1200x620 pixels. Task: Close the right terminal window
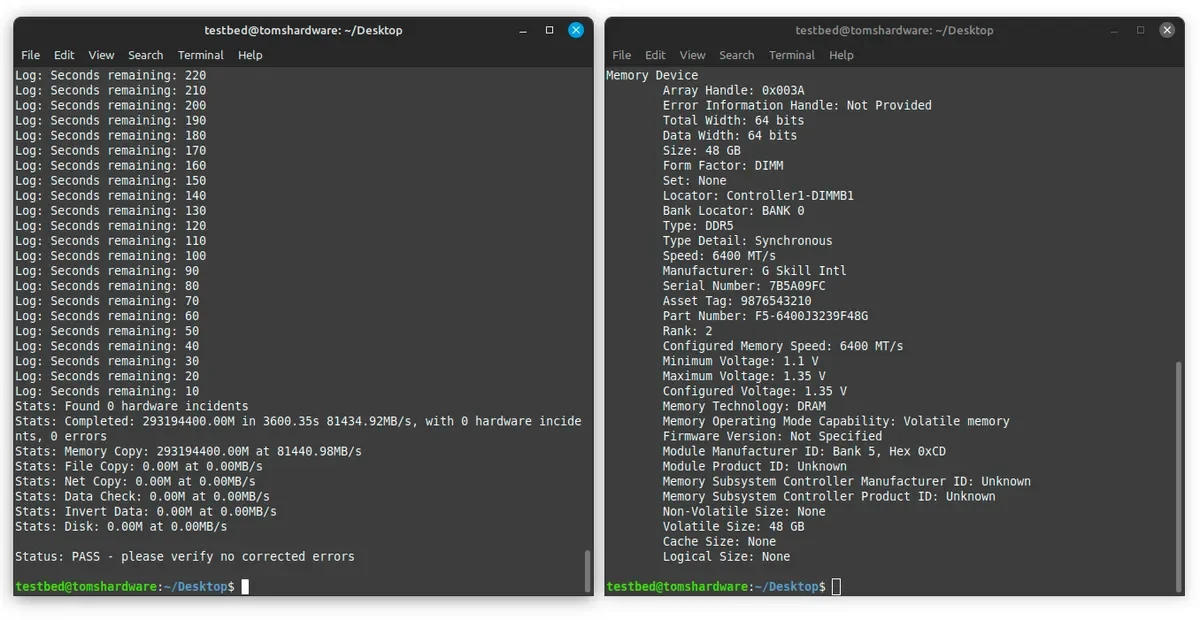pyautogui.click(x=1167, y=30)
